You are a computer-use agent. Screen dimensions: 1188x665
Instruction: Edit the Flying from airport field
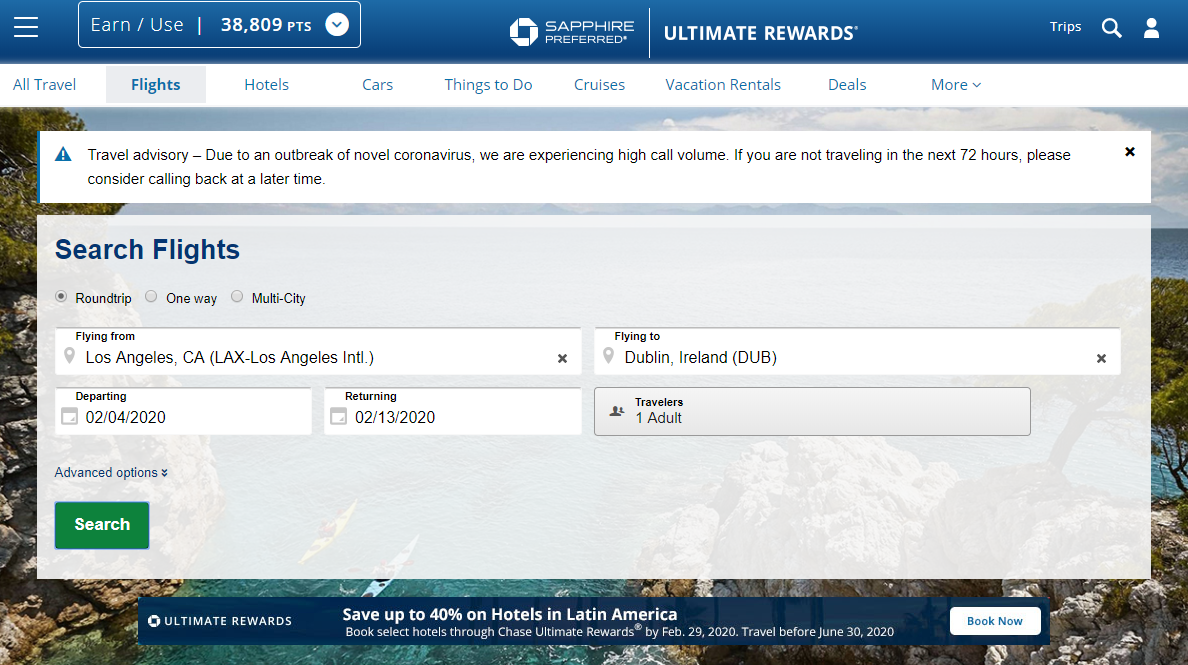318,351
